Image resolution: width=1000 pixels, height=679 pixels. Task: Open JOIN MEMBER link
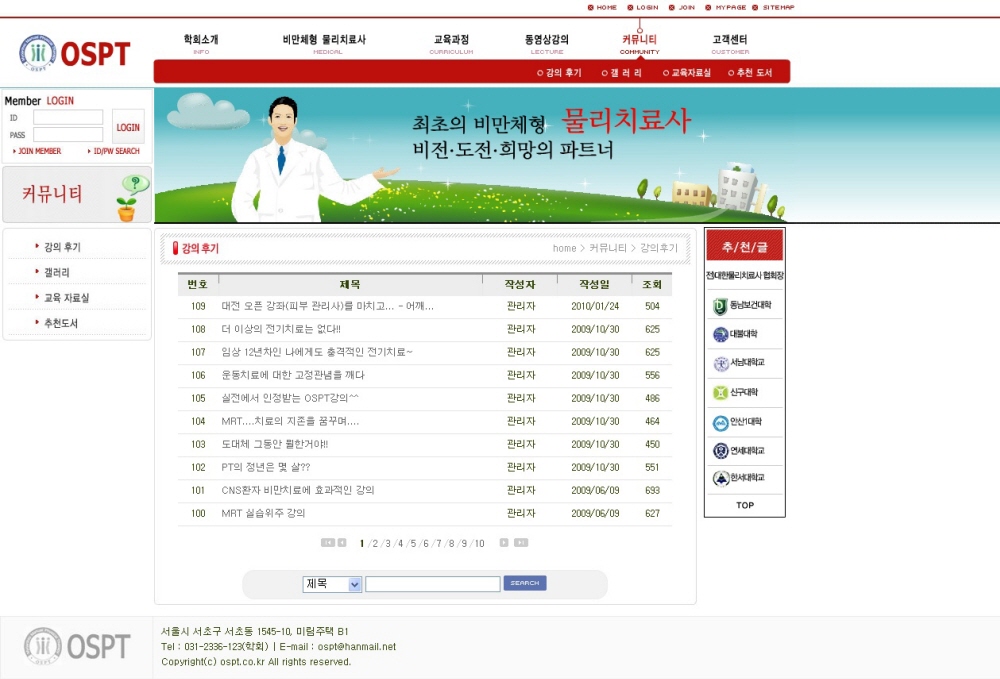39,151
